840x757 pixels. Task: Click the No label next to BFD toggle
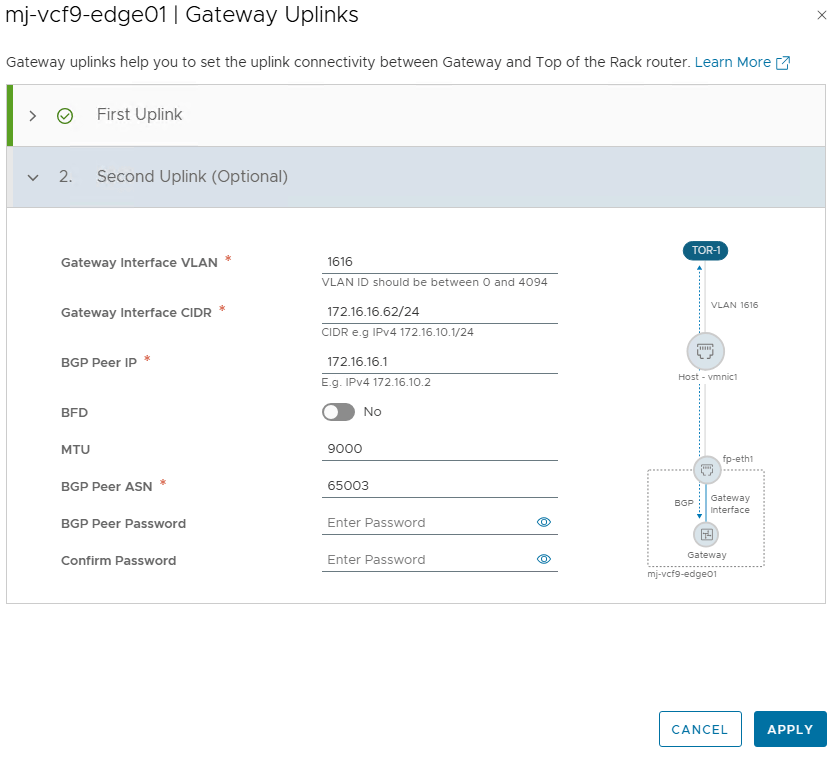pos(372,412)
